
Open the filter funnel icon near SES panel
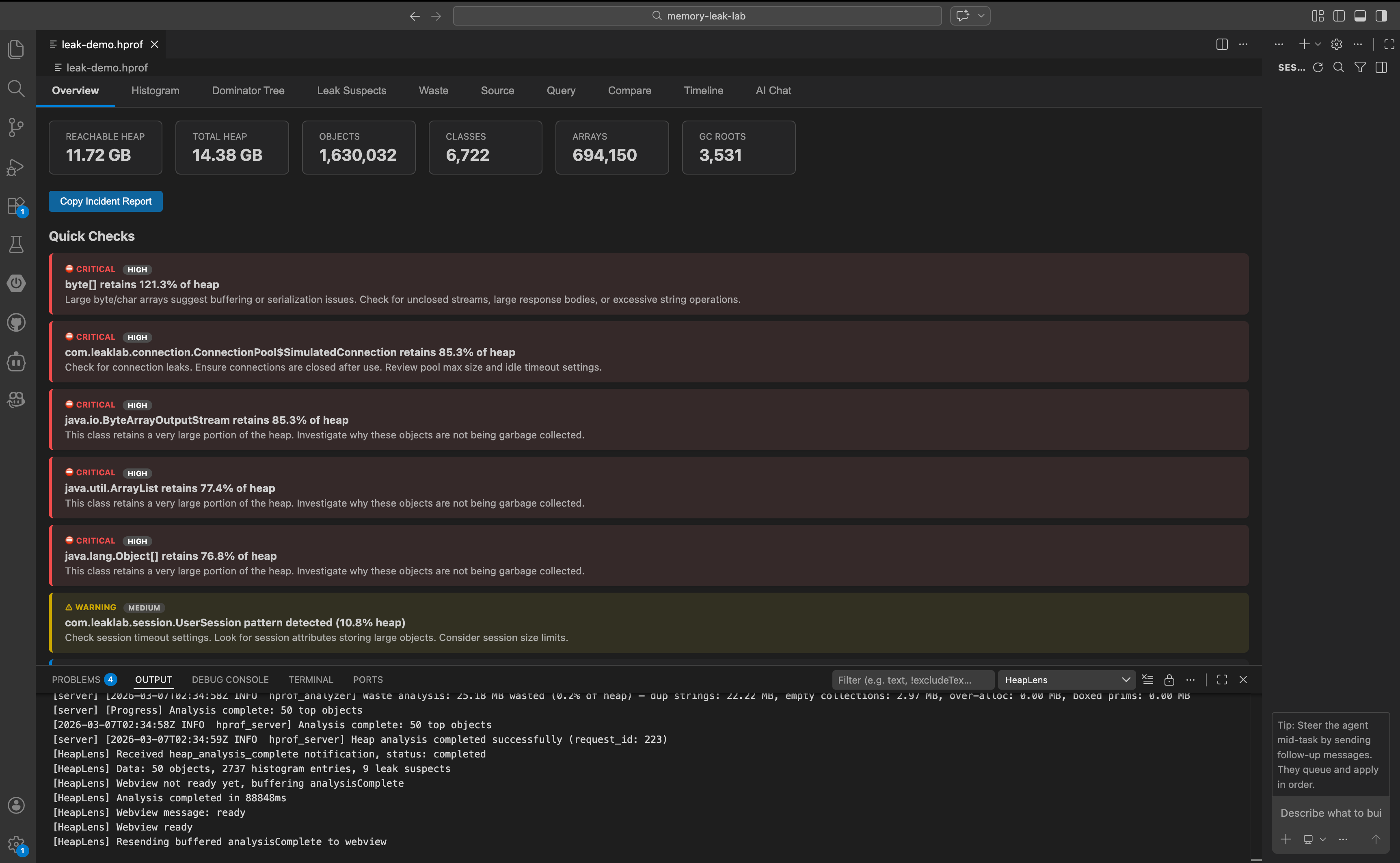point(1360,67)
